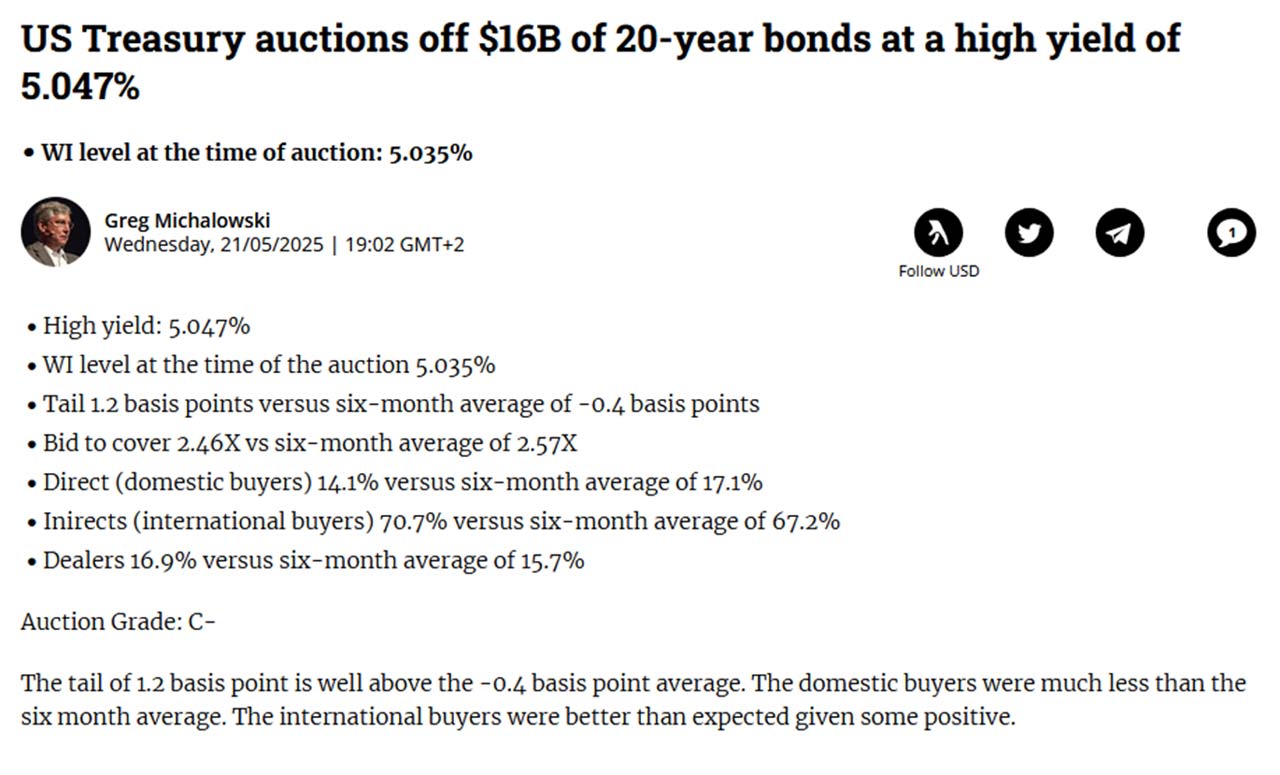Click the Follow USD circular icon
The width and height of the screenshot is (1280, 775).
point(938,233)
